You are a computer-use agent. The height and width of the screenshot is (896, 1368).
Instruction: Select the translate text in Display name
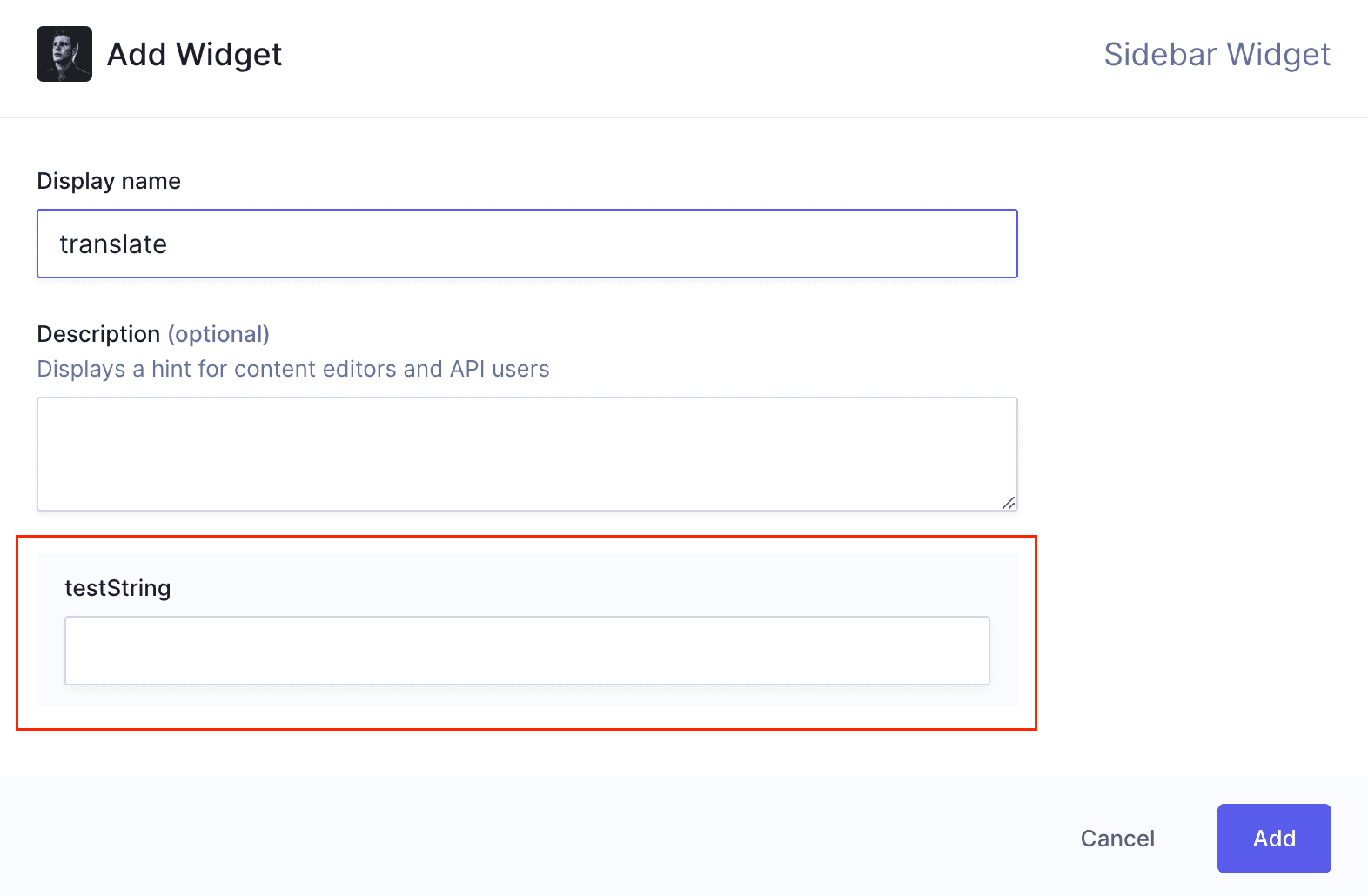click(x=112, y=244)
